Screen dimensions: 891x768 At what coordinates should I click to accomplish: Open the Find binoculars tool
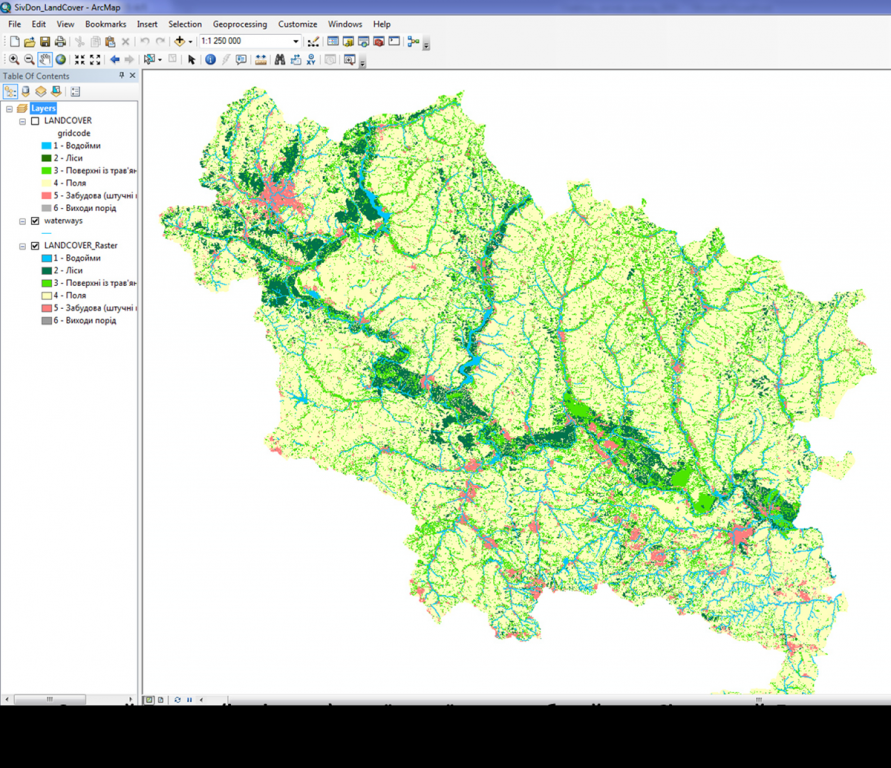(279, 60)
